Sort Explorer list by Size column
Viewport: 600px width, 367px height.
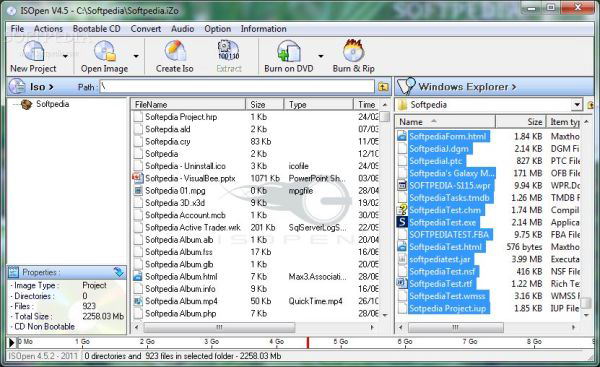click(x=521, y=122)
